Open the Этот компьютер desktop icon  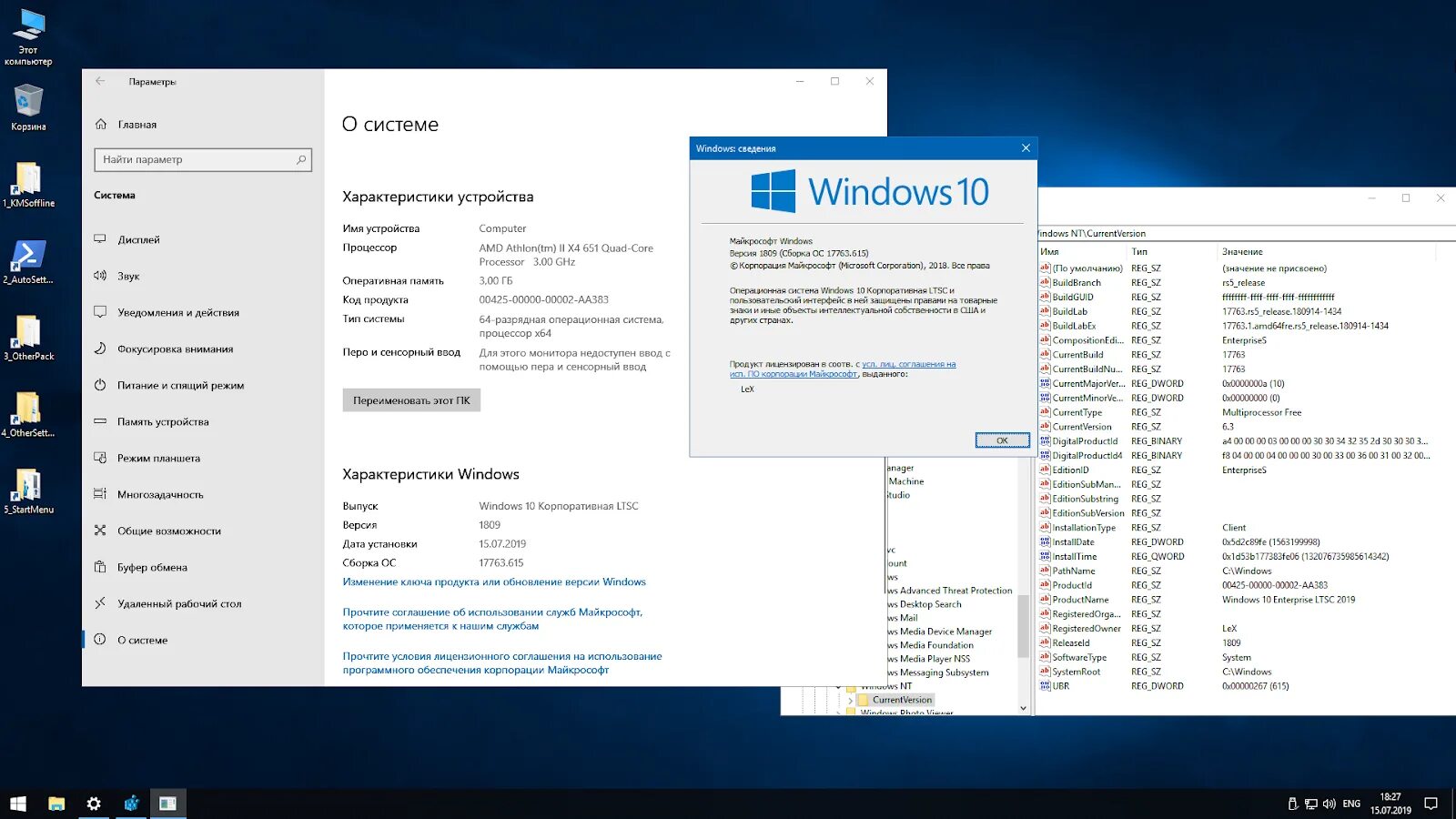pos(28,36)
